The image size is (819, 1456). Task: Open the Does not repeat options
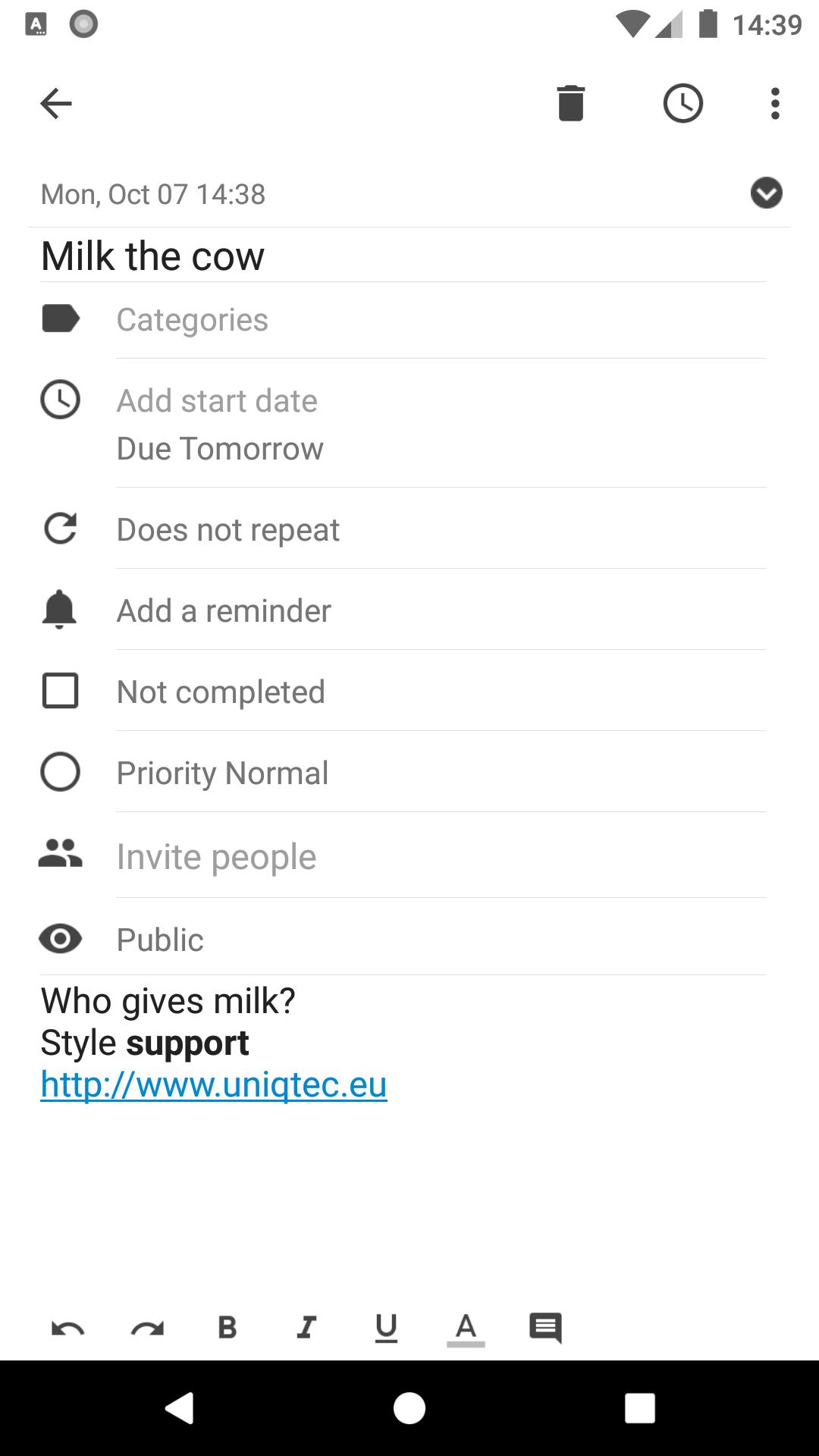pyautogui.click(x=227, y=529)
